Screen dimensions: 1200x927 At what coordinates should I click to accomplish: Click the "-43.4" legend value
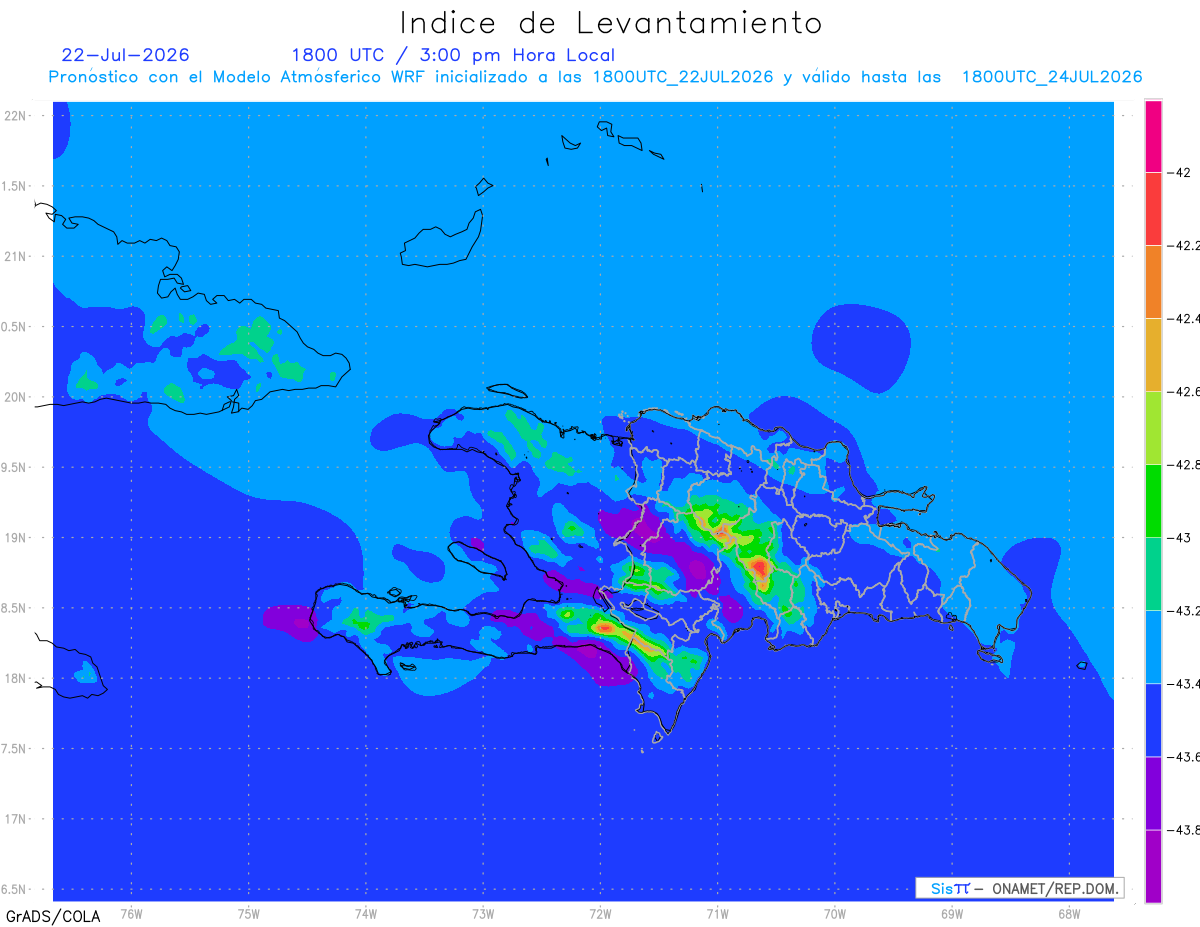click(x=1184, y=683)
